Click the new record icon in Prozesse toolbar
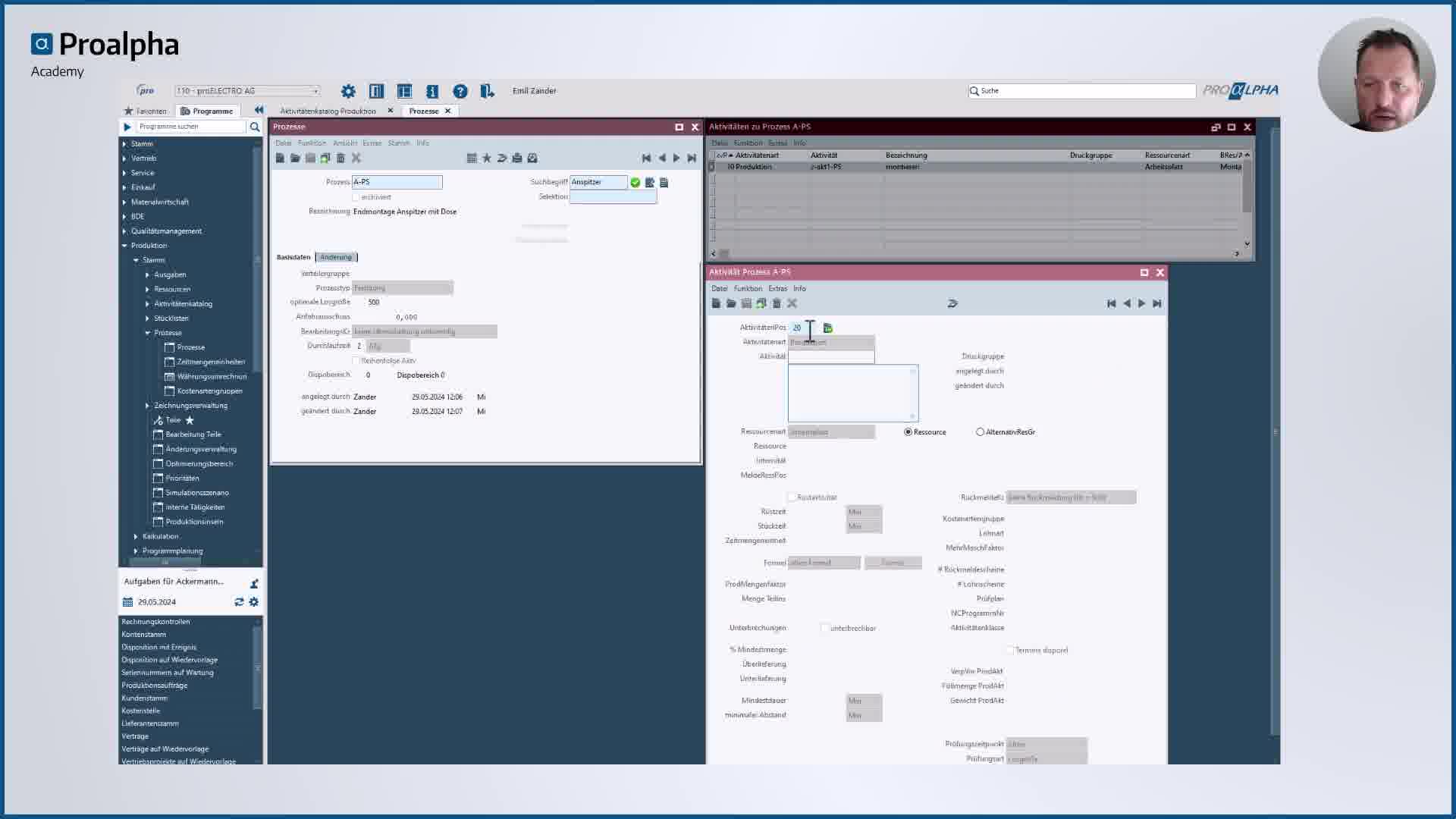1456x819 pixels. pos(280,158)
